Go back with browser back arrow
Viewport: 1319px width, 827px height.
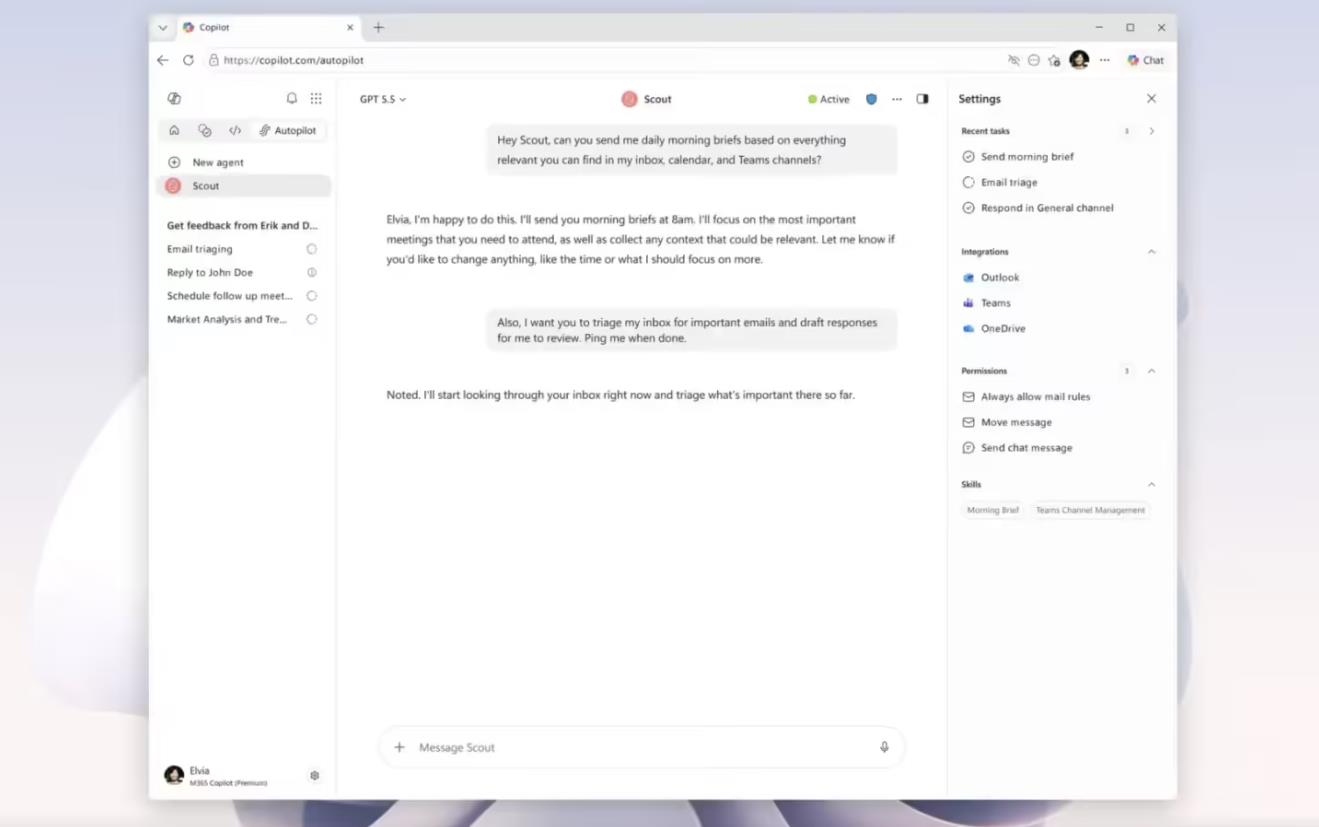[x=163, y=60]
